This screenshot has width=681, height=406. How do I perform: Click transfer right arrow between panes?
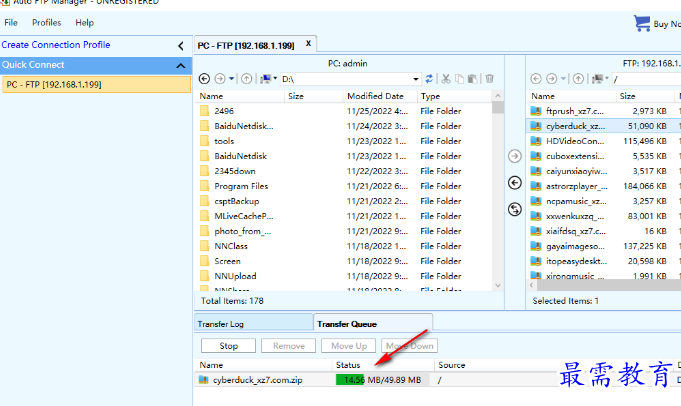(515, 156)
